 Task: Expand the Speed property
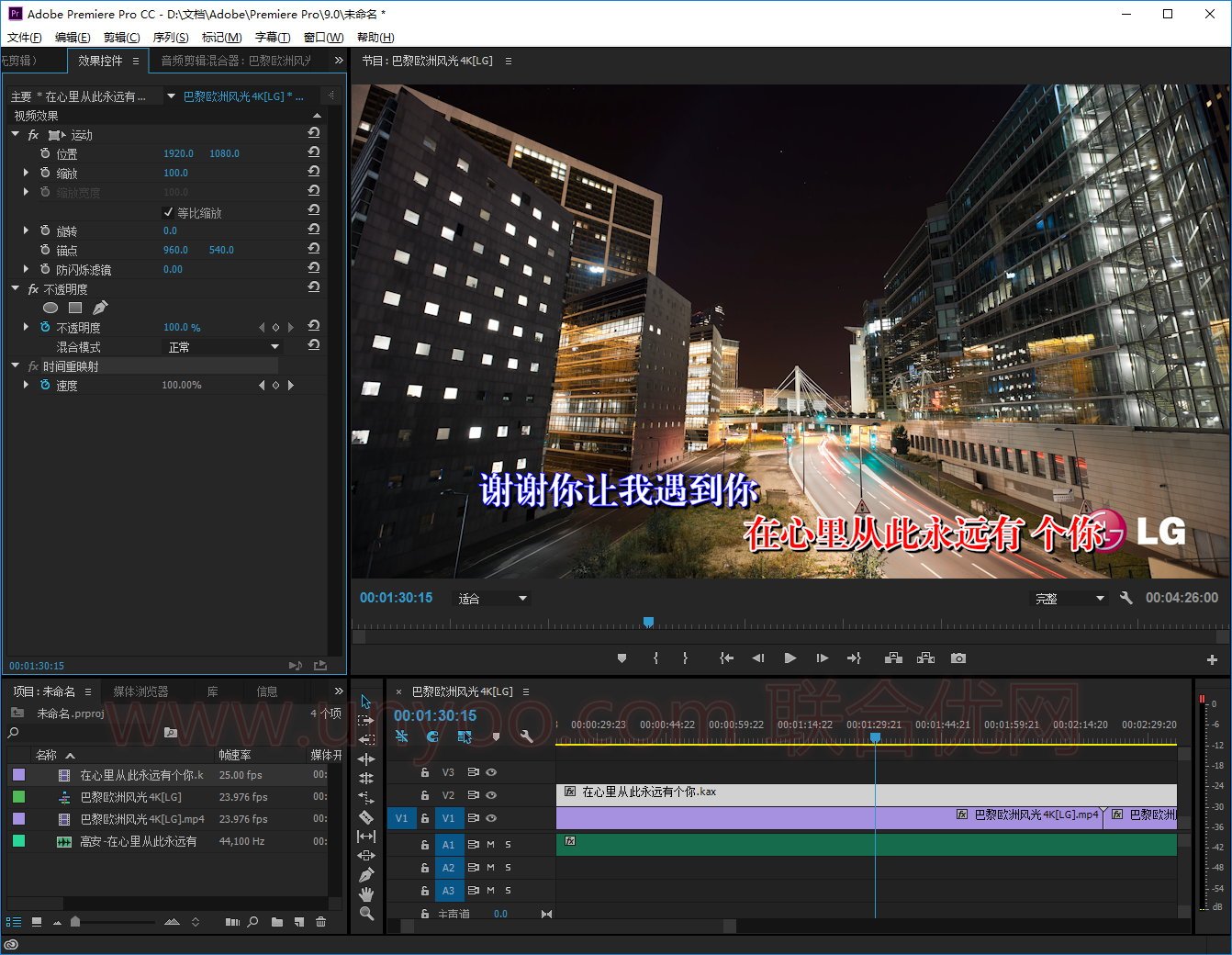26,385
